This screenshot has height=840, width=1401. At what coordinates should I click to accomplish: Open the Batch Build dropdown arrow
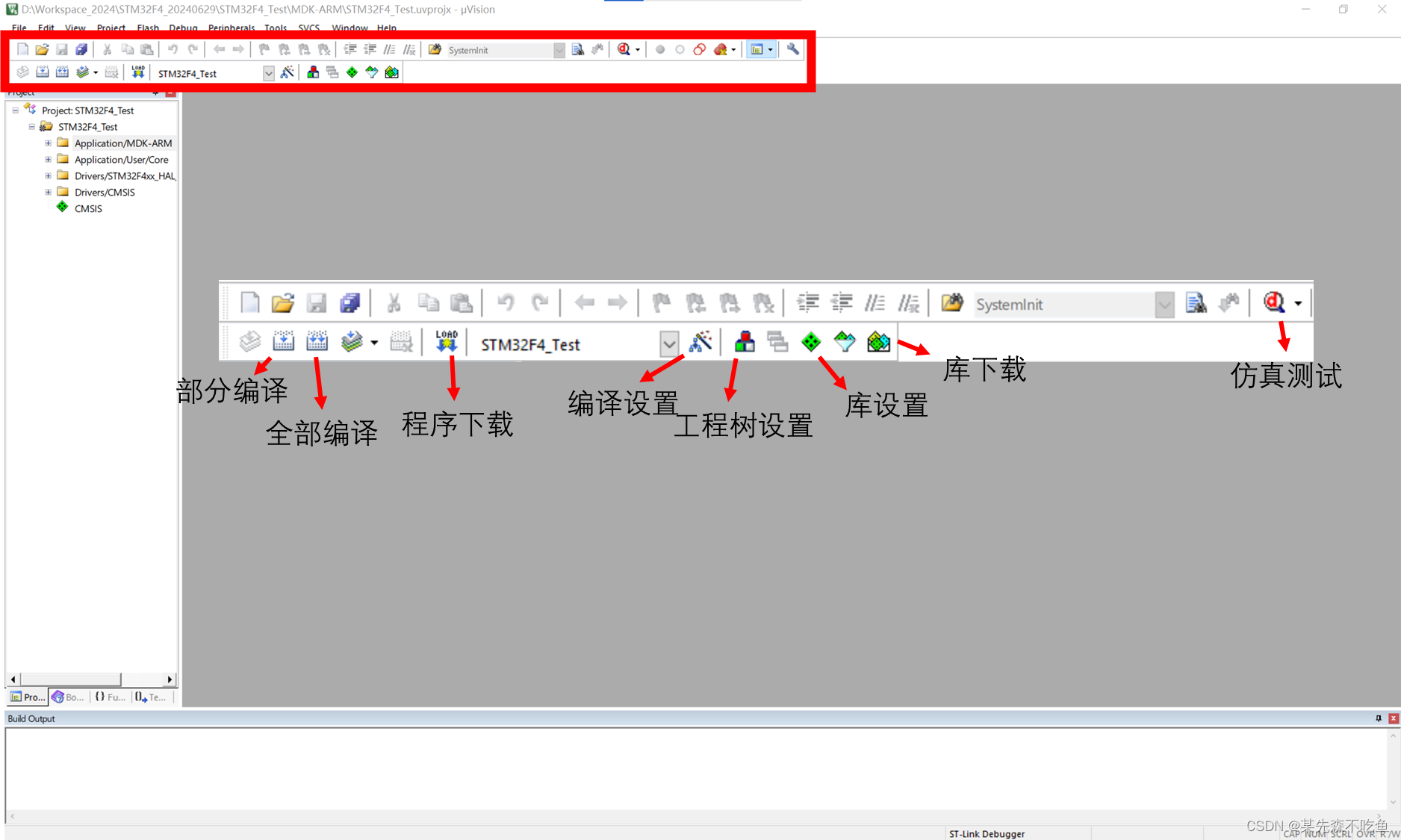pos(96,73)
